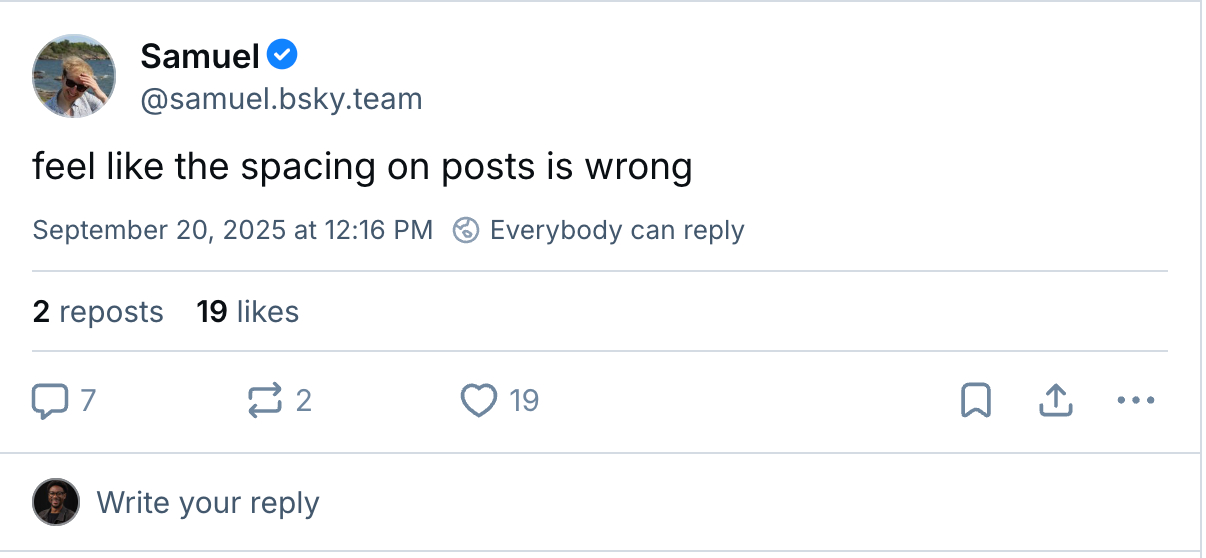
Task: Open the three-dot more options menu
Action: pos(1135,401)
